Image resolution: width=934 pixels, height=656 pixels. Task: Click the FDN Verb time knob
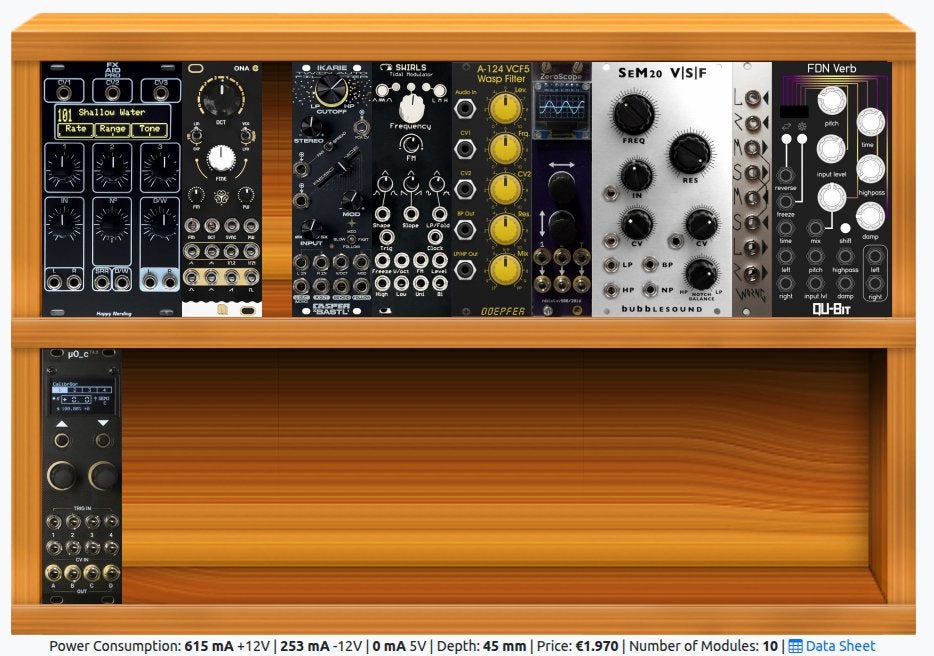(870, 122)
